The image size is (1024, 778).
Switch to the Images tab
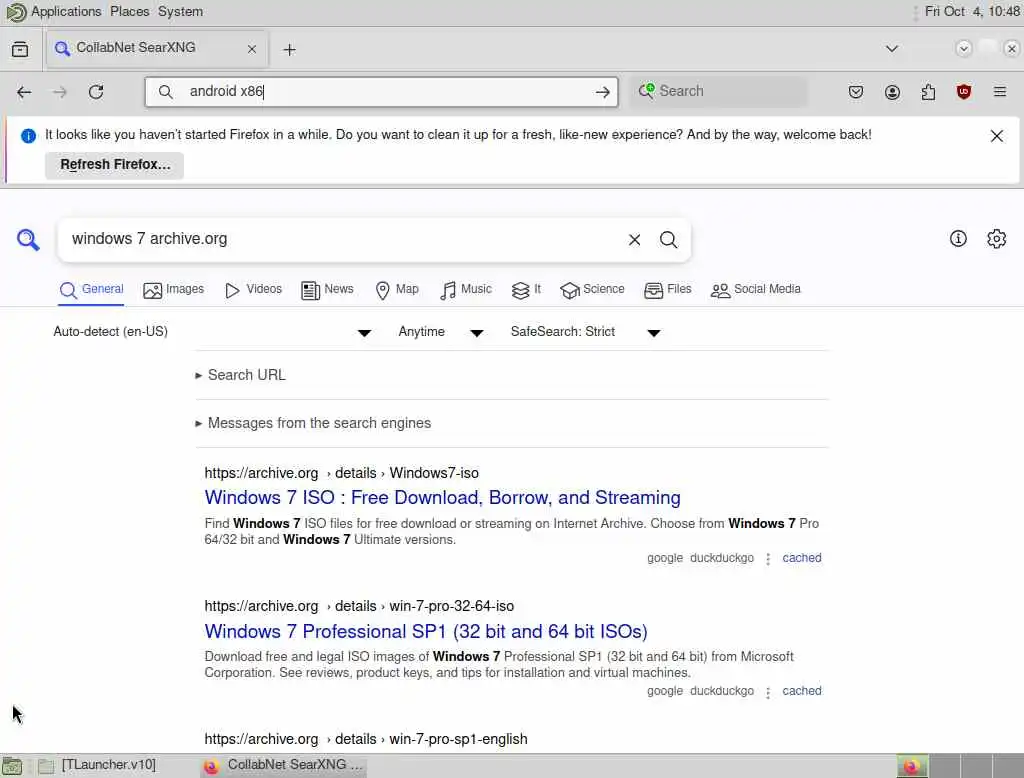174,289
